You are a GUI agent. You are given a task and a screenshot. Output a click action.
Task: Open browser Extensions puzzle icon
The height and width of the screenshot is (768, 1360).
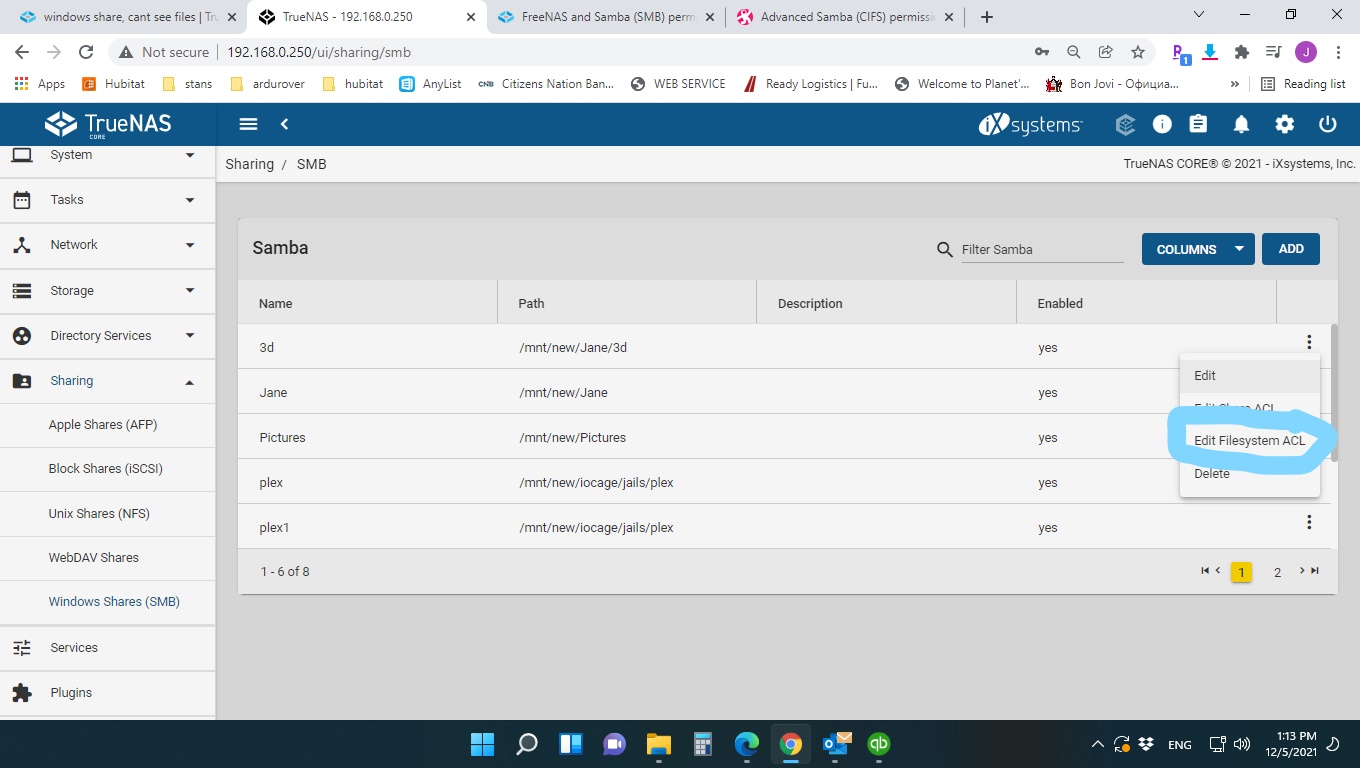[1242, 52]
